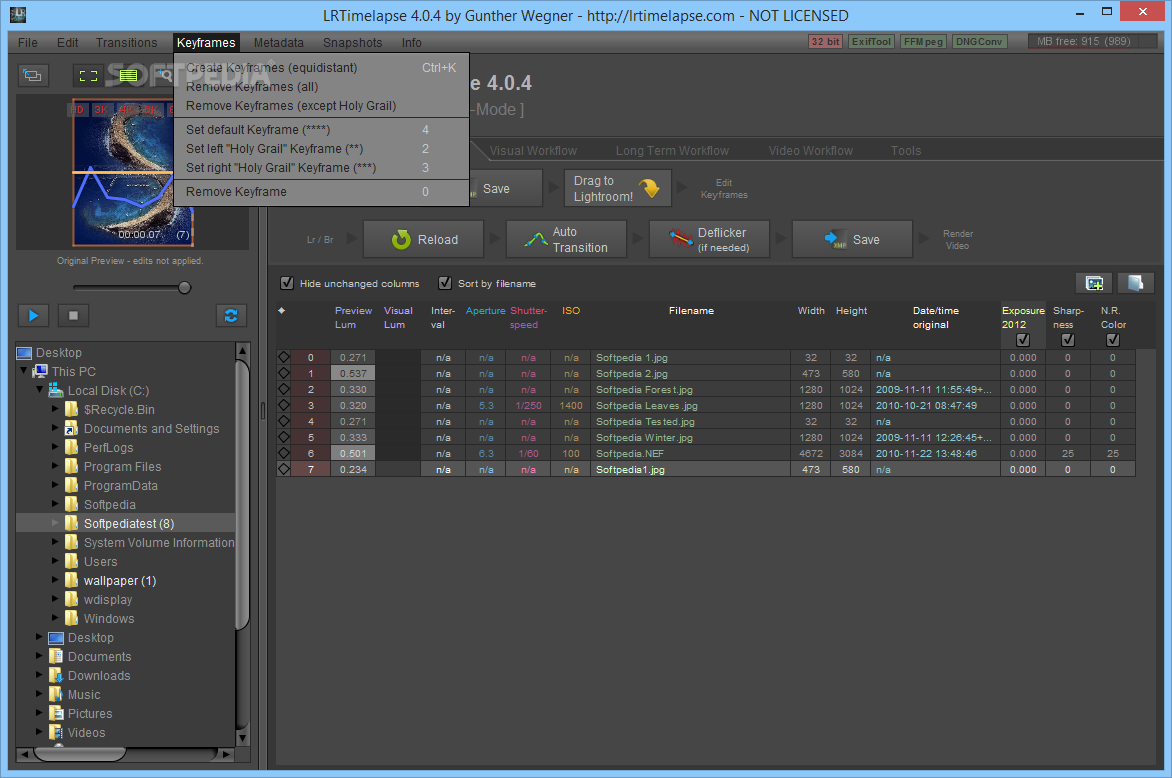Click Auto Transition button
The image size is (1172, 778).
pyautogui.click(x=566, y=239)
